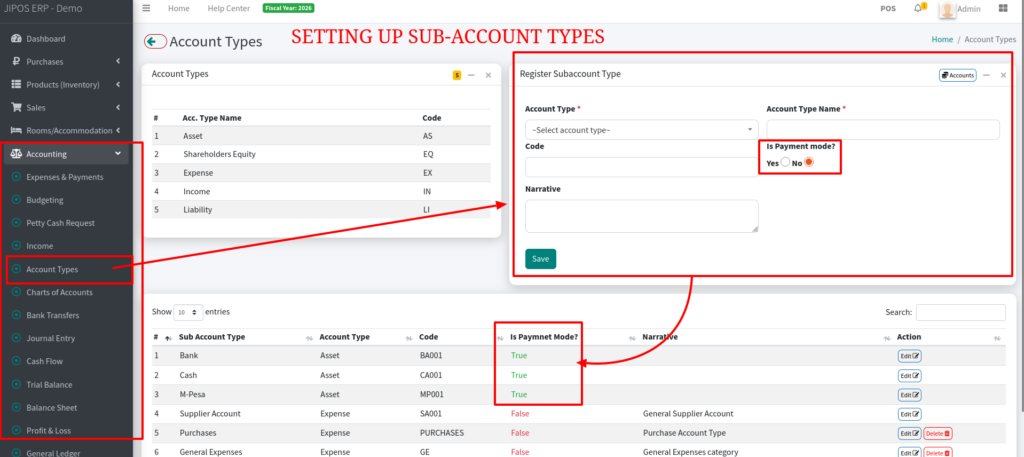Open the Help Center menu item
1024x457 pixels.
pos(229,8)
